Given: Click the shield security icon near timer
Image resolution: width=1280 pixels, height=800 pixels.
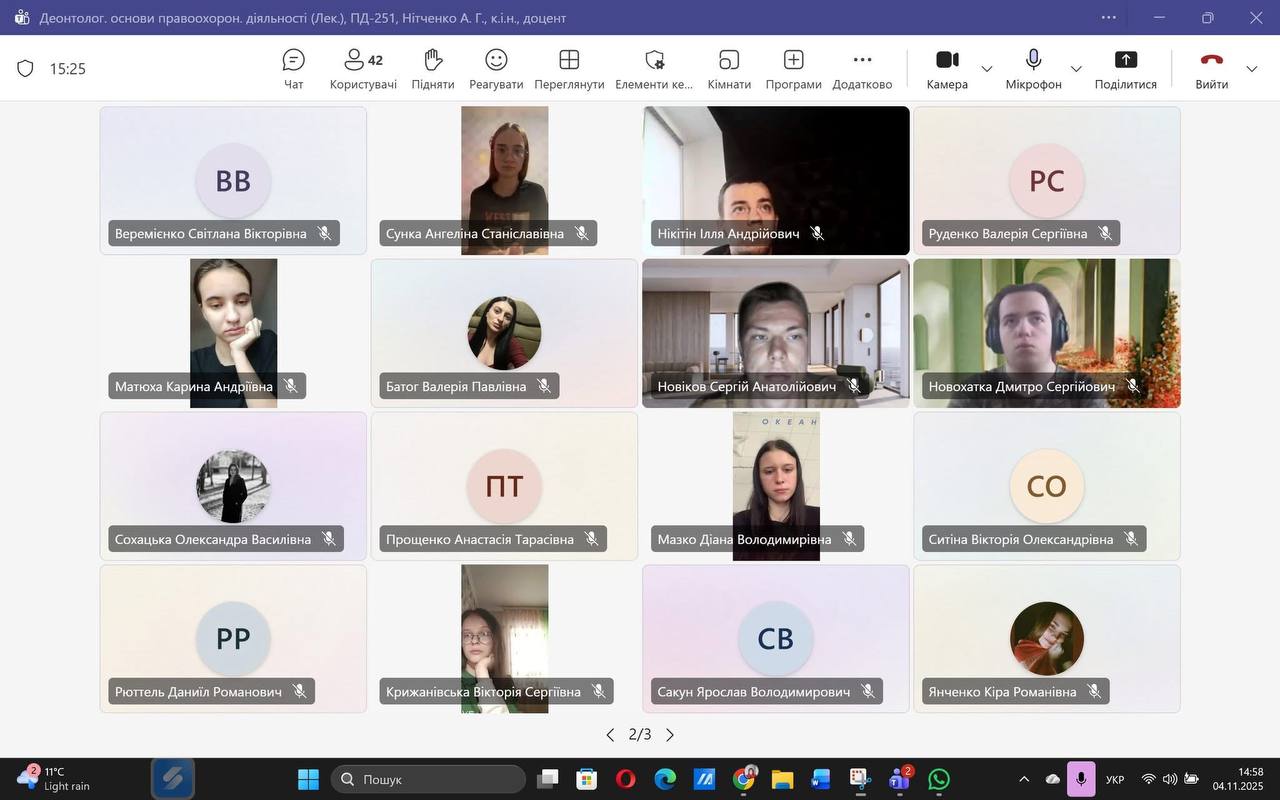Looking at the screenshot, I should pyautogui.click(x=26, y=69).
